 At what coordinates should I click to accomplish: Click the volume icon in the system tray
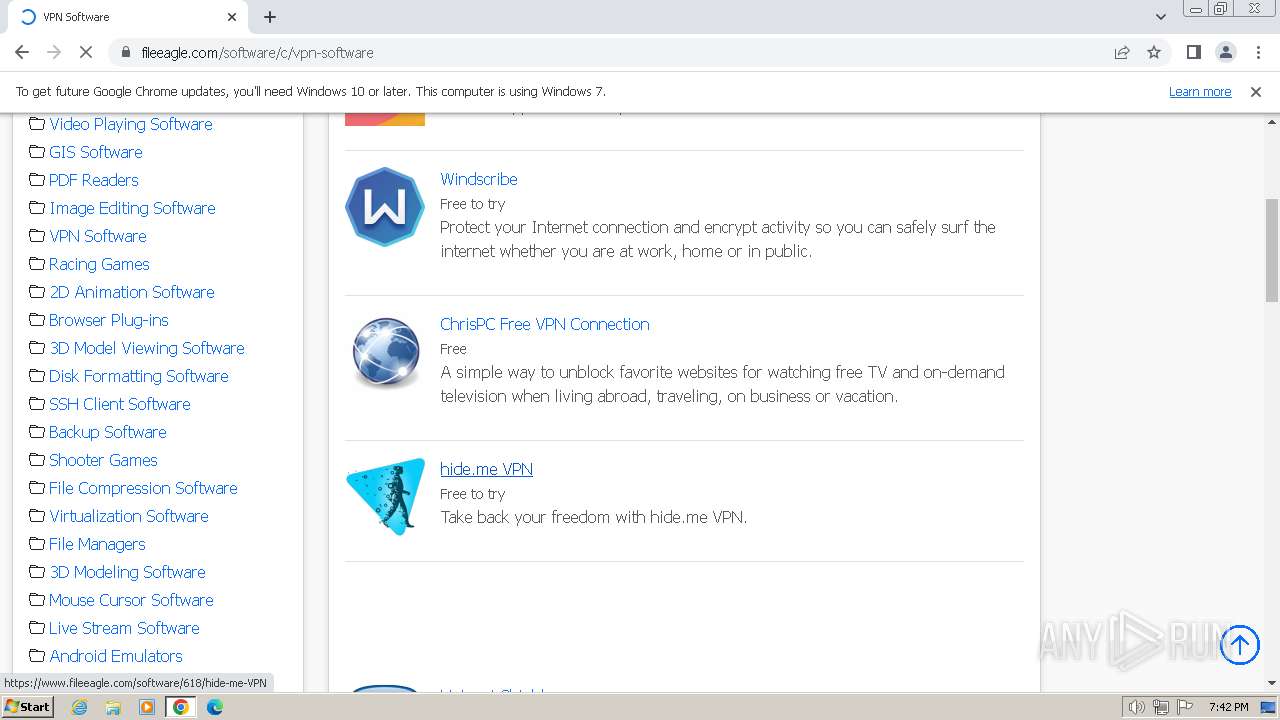[x=1137, y=707]
